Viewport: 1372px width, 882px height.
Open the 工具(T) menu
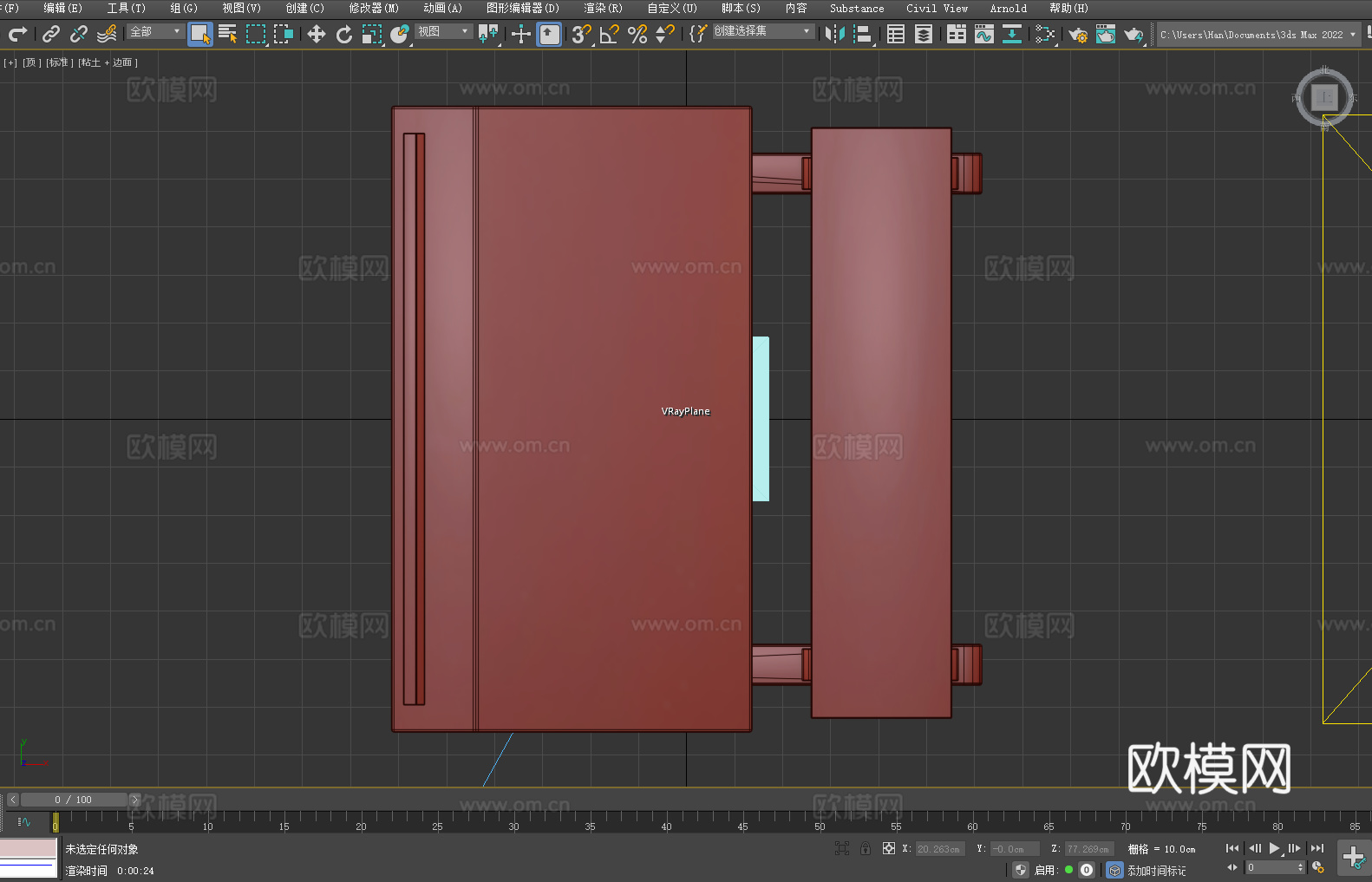click(126, 8)
